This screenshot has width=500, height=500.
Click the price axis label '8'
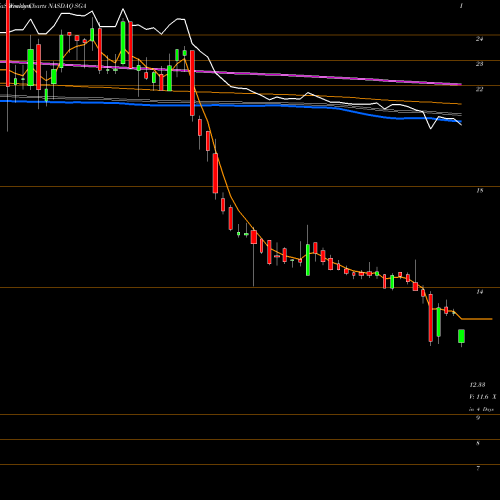click(x=478, y=443)
